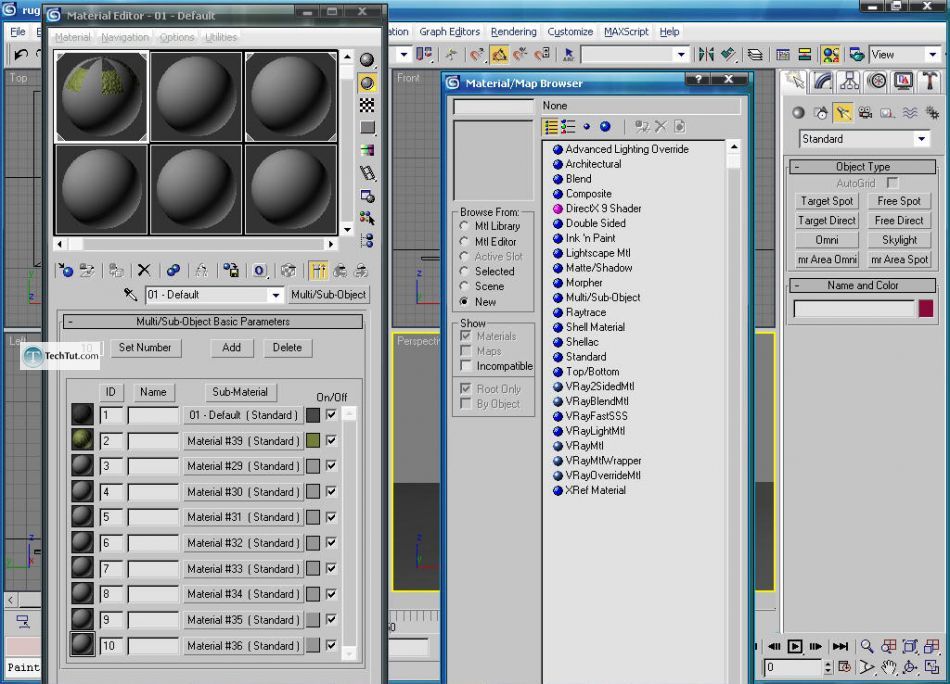Open Graph Editors menu
Viewport: 950px width, 684px height.
click(450, 32)
